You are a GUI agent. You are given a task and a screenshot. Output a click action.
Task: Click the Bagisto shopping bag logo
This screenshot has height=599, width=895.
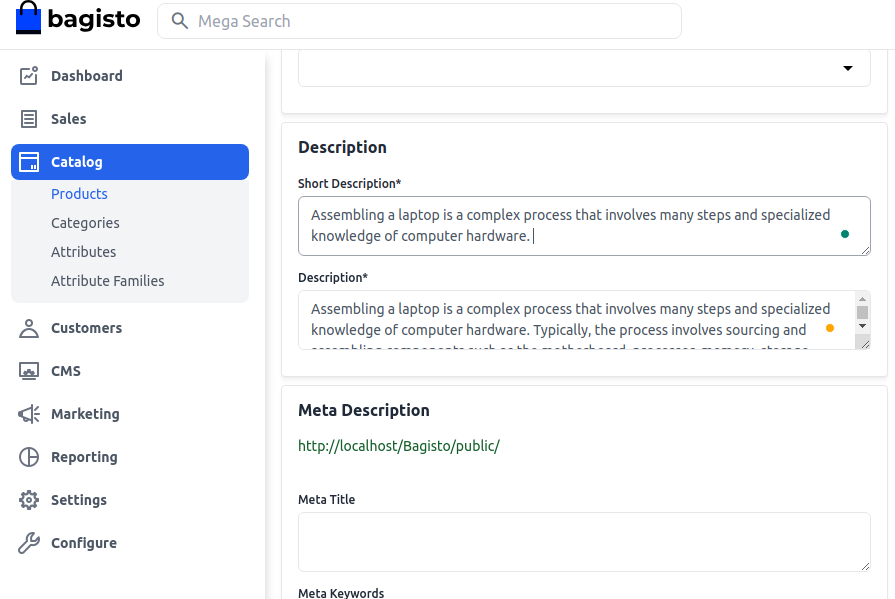click(x=29, y=19)
